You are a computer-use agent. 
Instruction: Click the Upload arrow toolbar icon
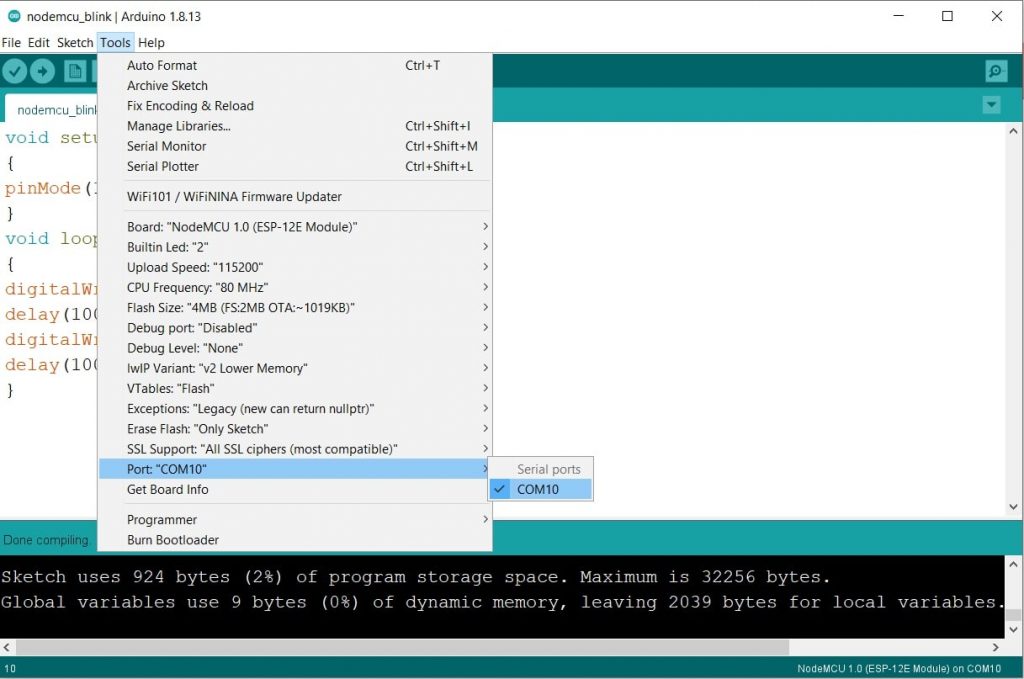pyautogui.click(x=42, y=71)
